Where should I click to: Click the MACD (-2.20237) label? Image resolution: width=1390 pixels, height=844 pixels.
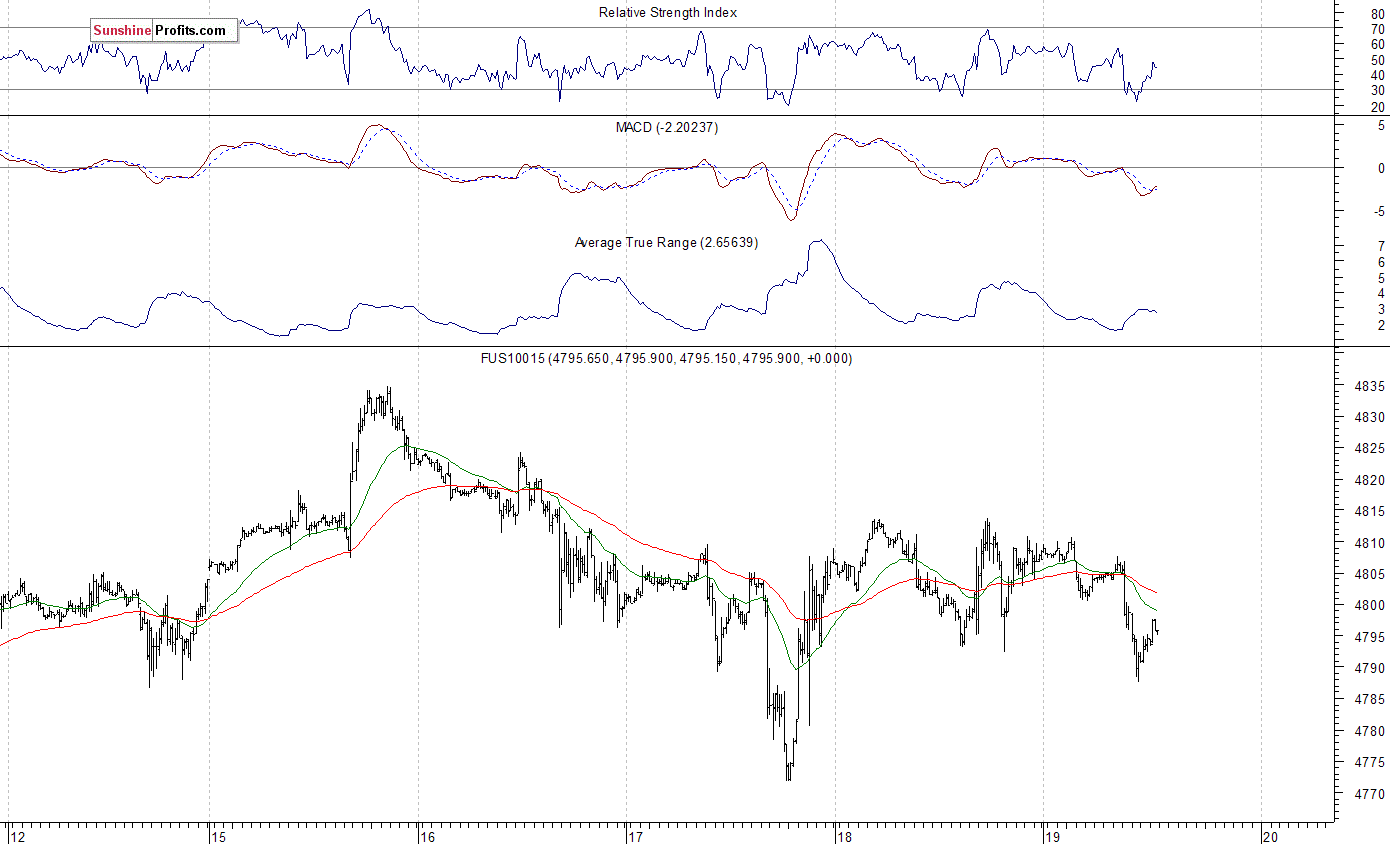[x=667, y=127]
